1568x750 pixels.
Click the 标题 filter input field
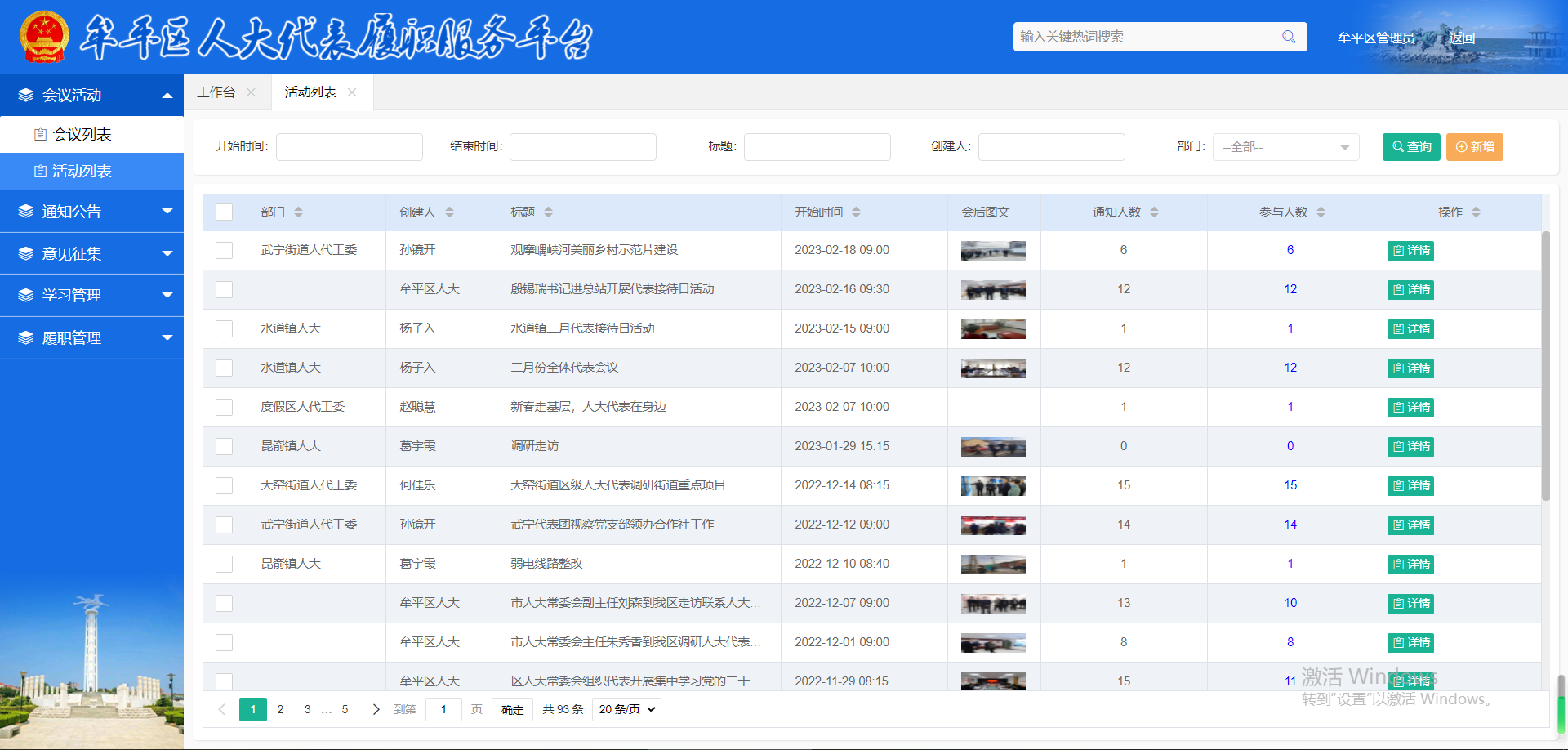pyautogui.click(x=817, y=147)
